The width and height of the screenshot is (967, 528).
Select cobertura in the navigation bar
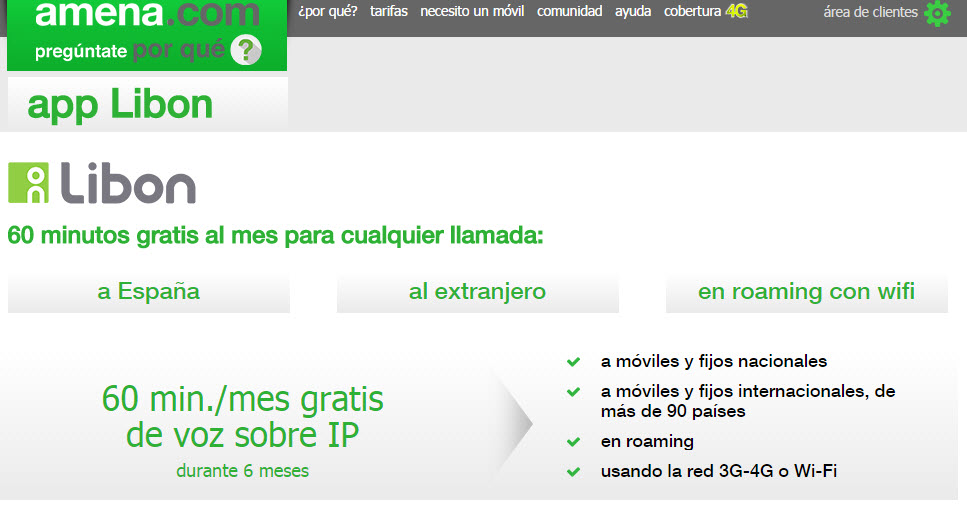692,11
